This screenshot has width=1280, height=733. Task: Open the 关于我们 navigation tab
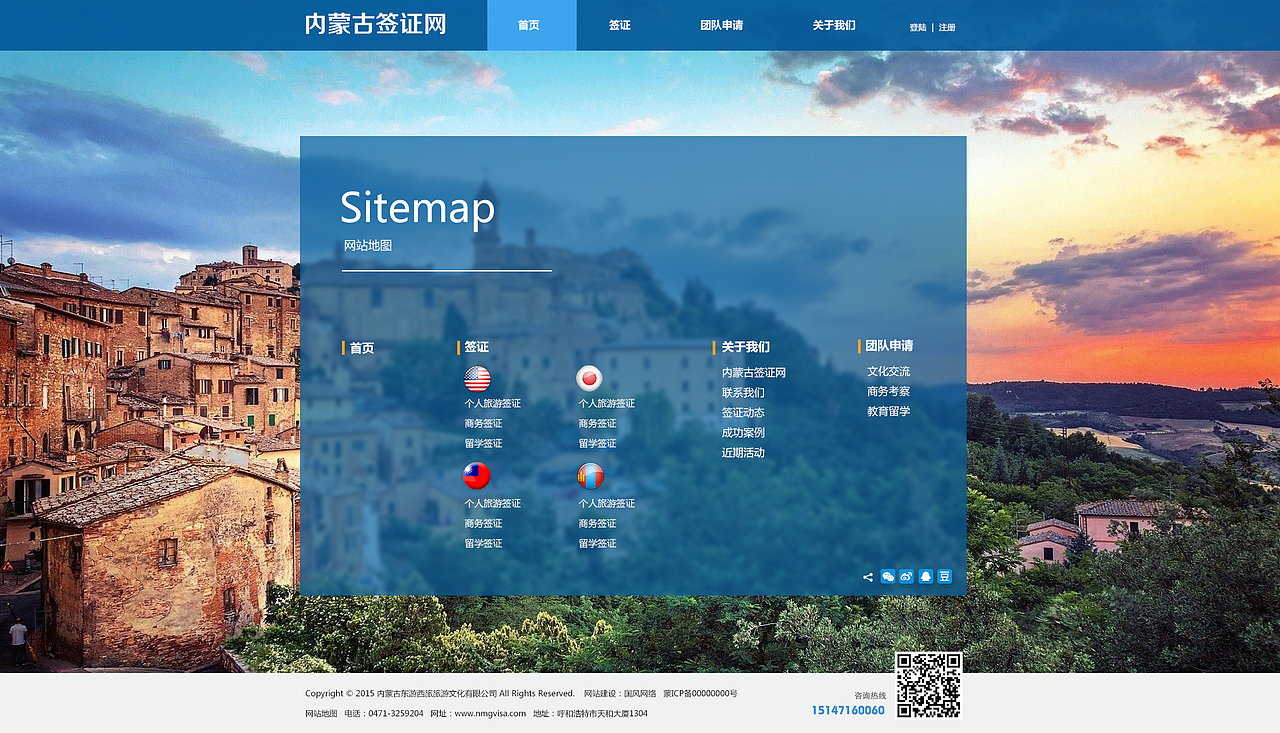tap(834, 25)
